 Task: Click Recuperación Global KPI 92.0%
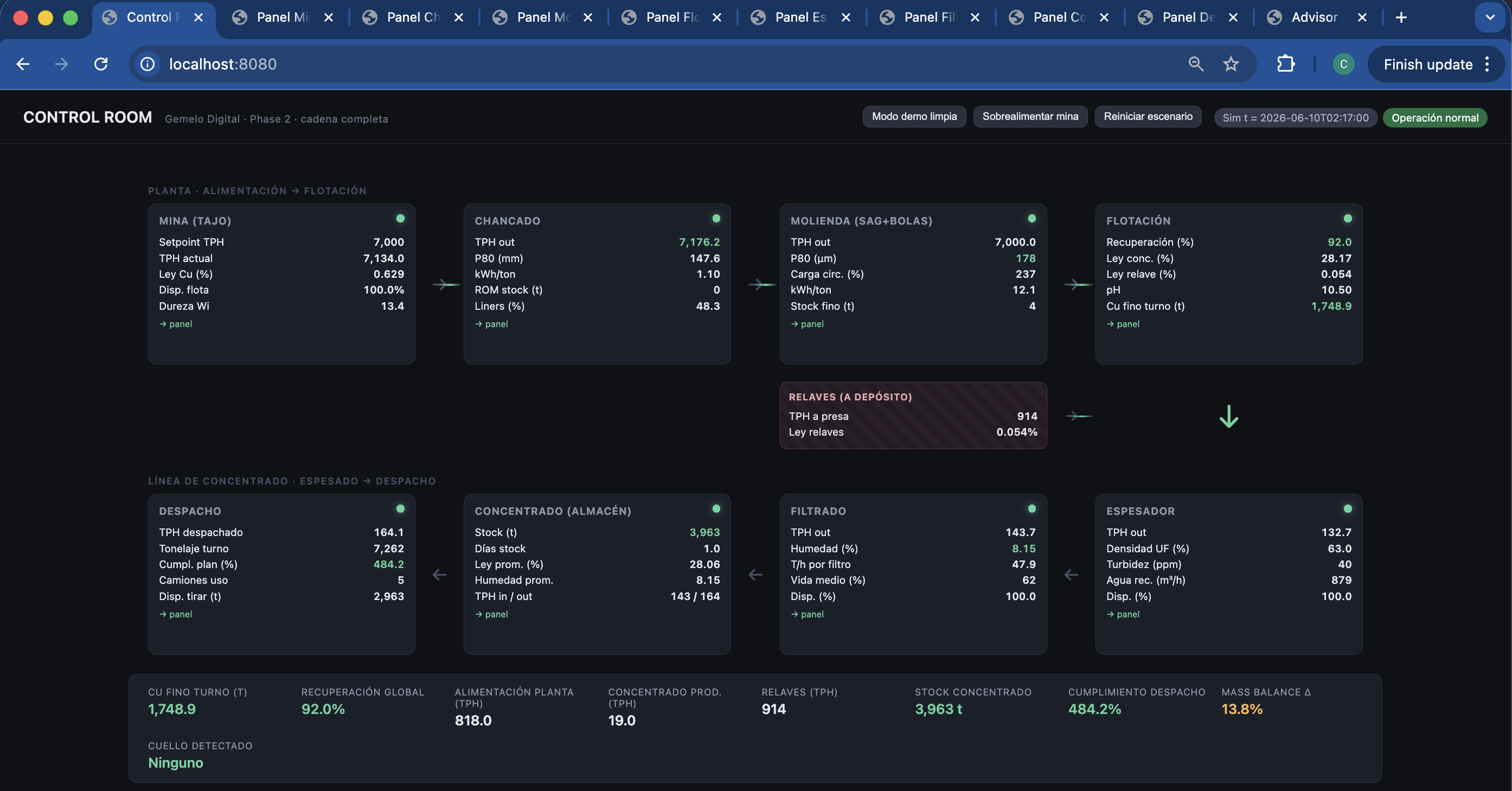(323, 709)
